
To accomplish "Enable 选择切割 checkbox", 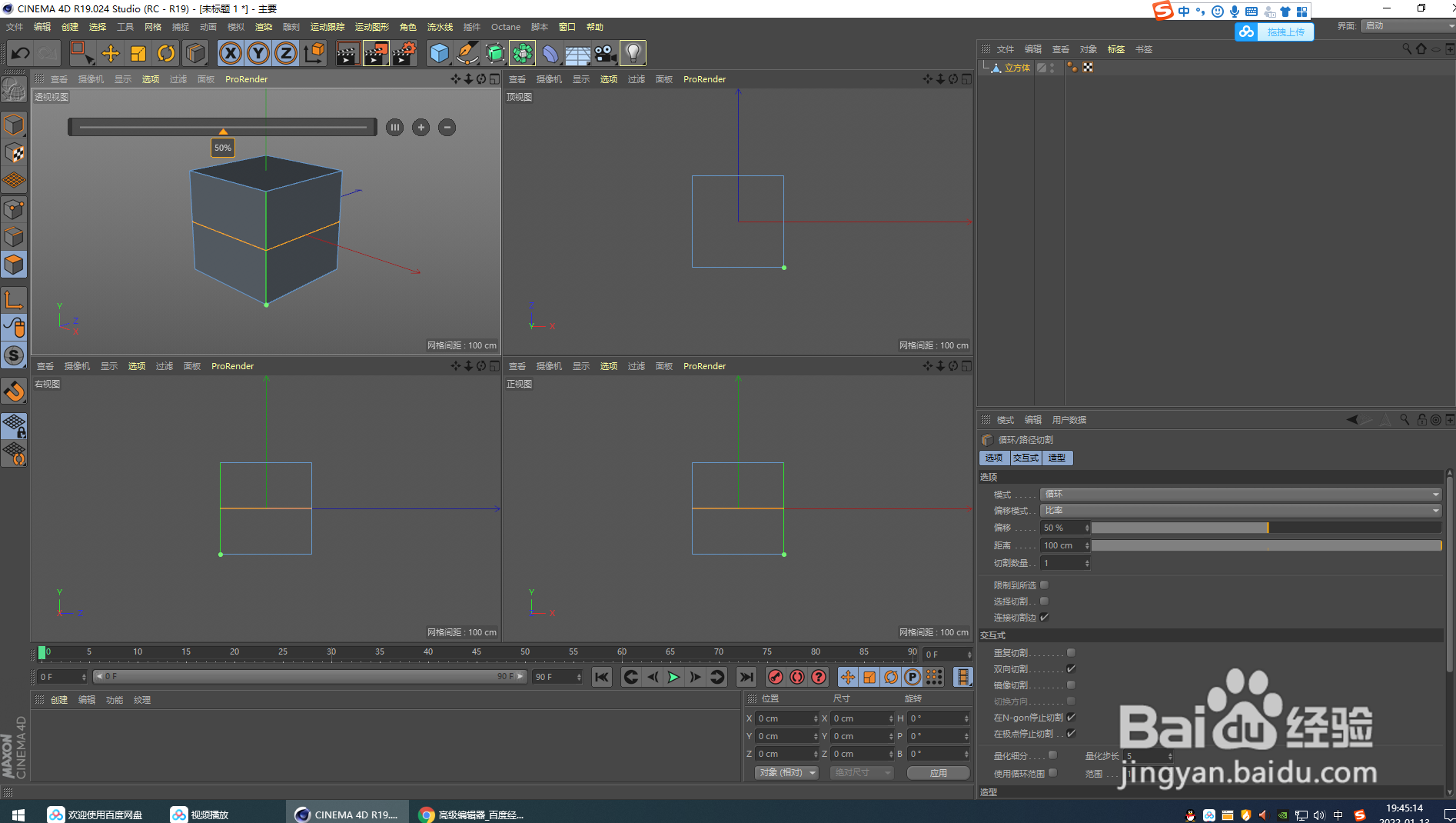I will pyautogui.click(x=1044, y=601).
